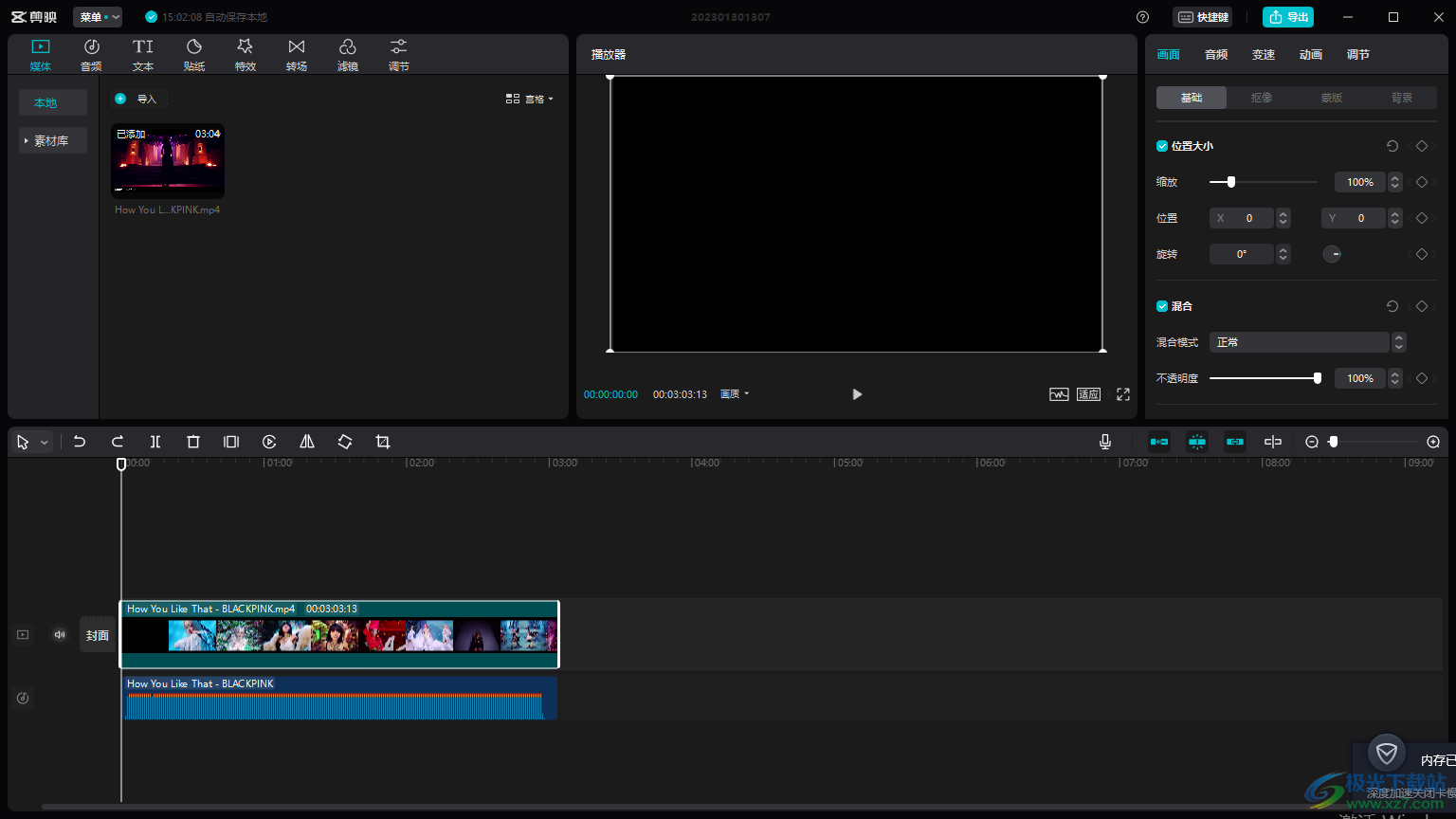Switch to the 音频 properties tab
Viewport: 1456px width, 819px height.
(1216, 55)
